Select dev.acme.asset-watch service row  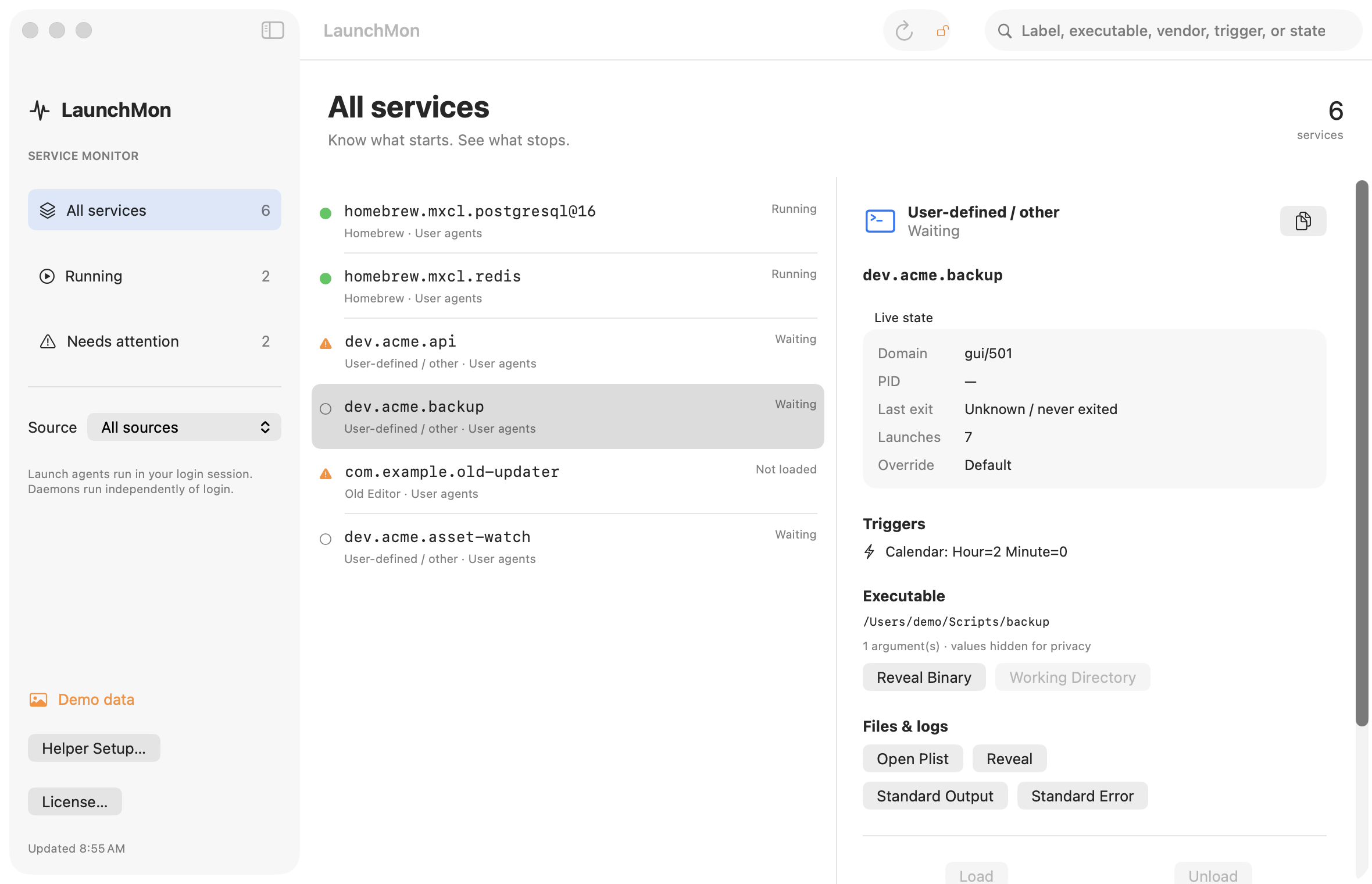(x=568, y=547)
